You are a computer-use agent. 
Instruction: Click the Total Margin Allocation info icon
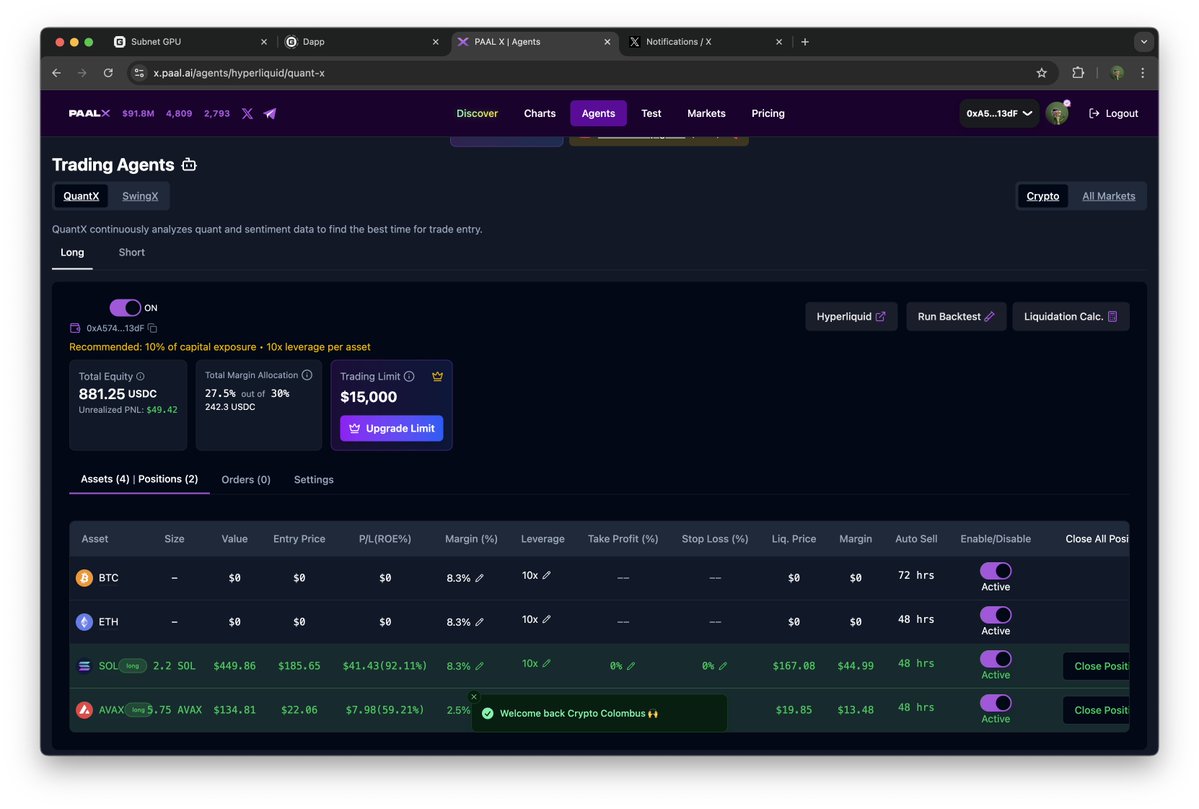[307, 375]
